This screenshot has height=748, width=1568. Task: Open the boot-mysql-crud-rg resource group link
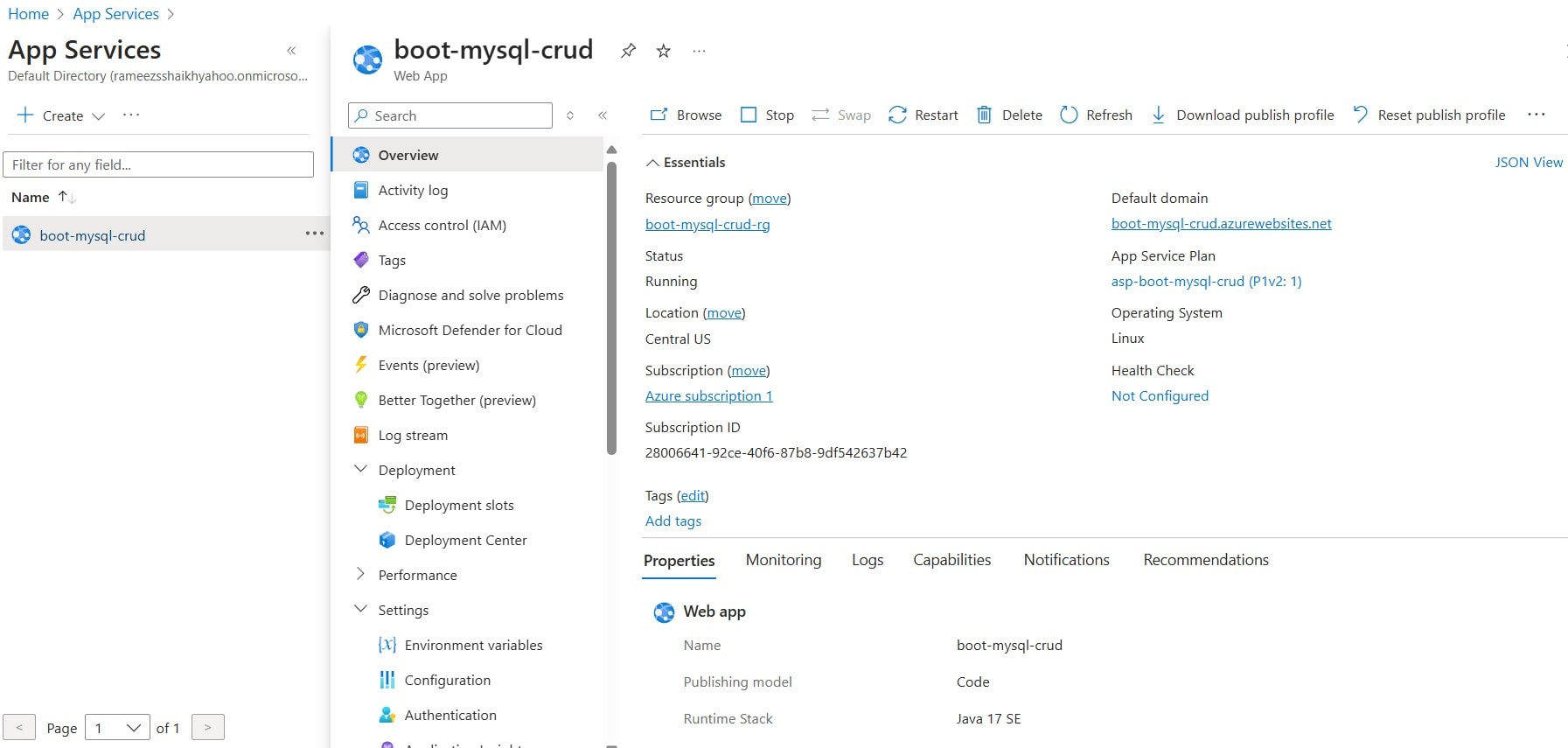[x=707, y=225]
